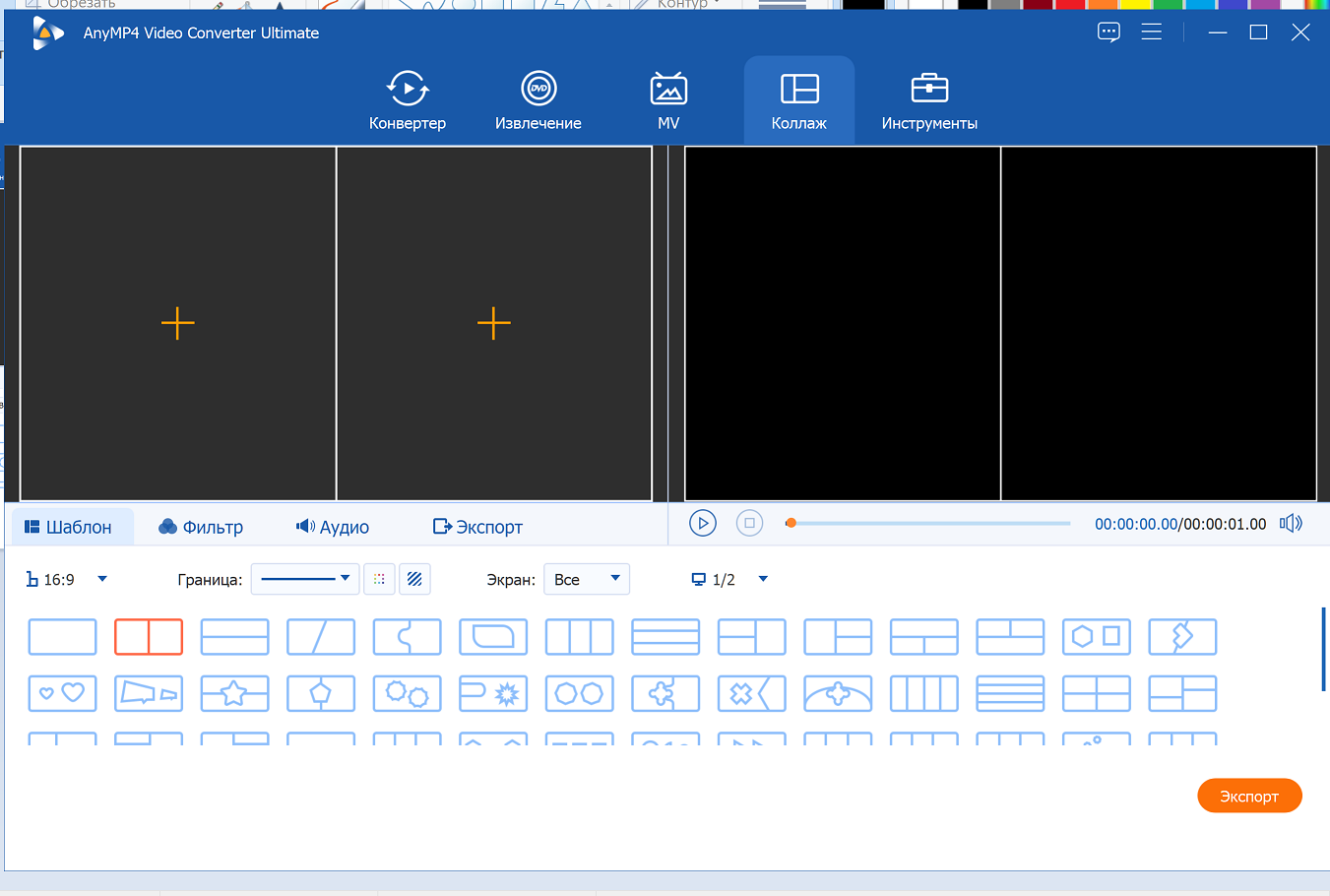Select the two hearts collage template
Viewport: 1330px width, 896px height.
click(62, 693)
